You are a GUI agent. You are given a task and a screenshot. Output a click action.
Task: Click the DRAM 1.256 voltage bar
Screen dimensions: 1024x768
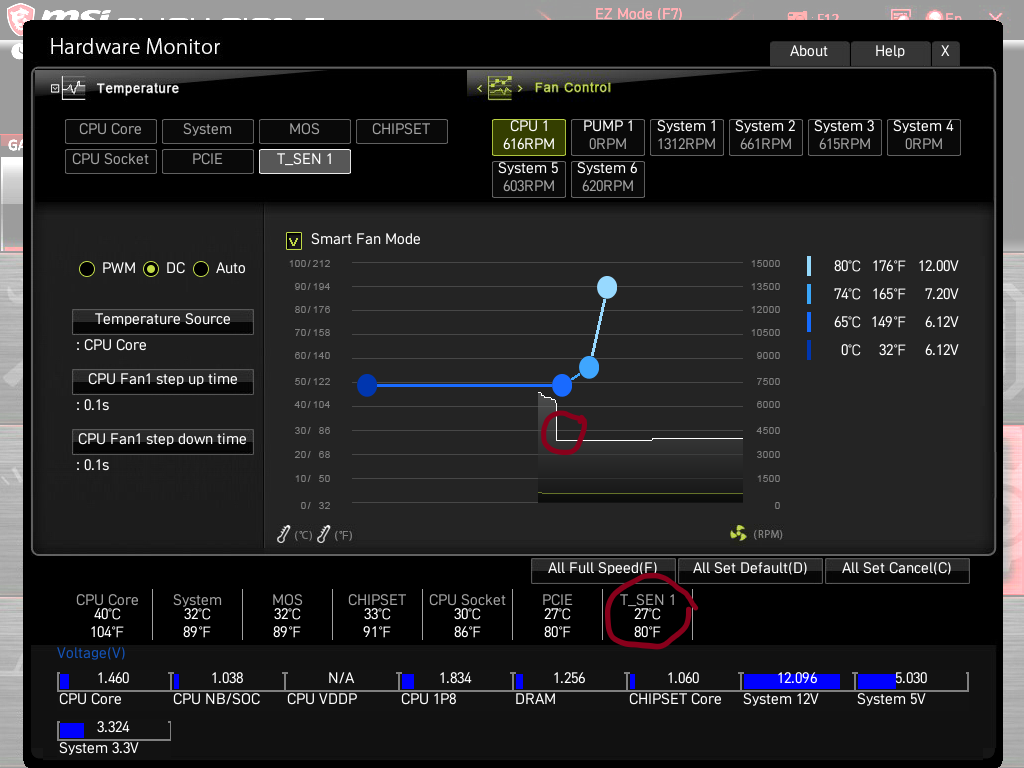click(x=569, y=680)
